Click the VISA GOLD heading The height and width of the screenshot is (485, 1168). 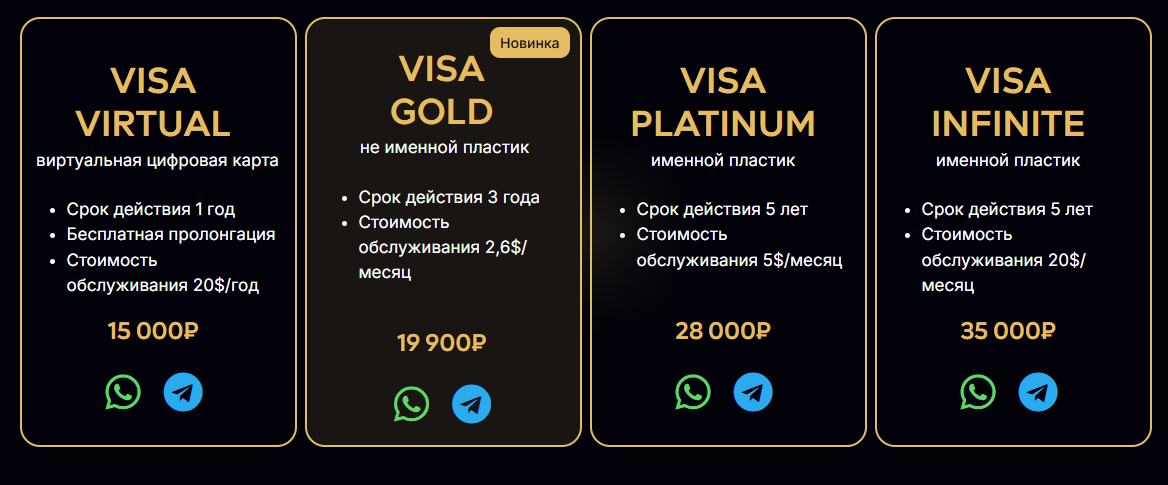click(x=441, y=90)
